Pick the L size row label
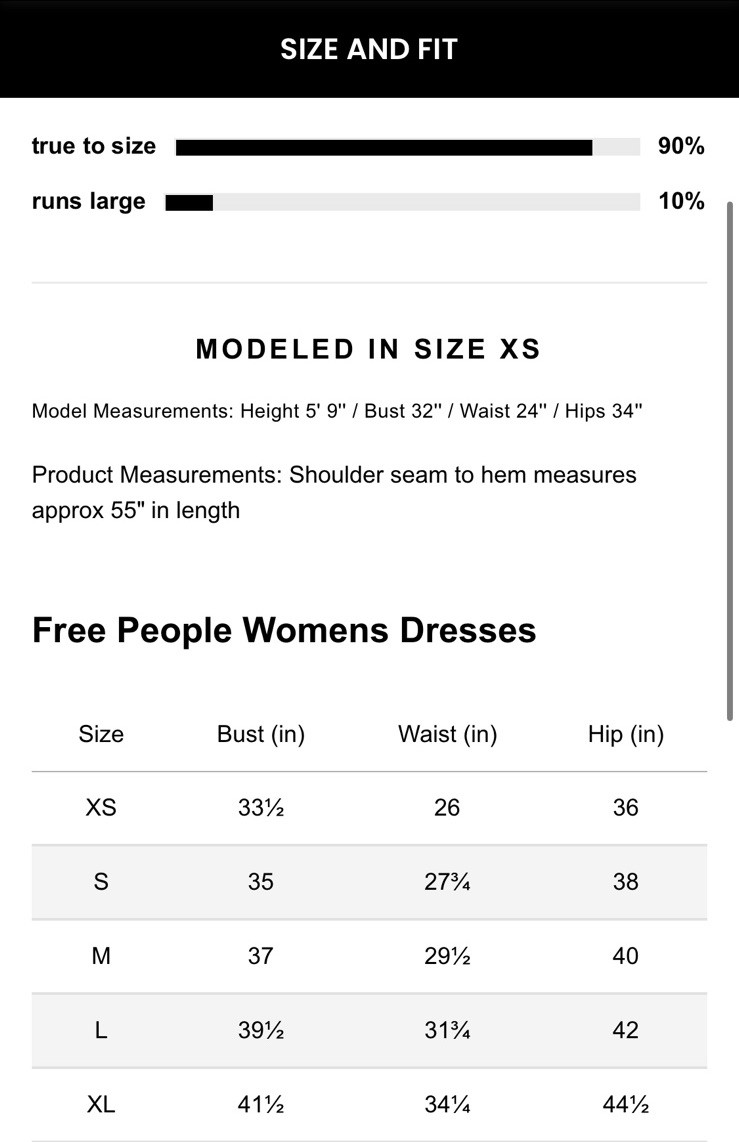 pos(101,1030)
